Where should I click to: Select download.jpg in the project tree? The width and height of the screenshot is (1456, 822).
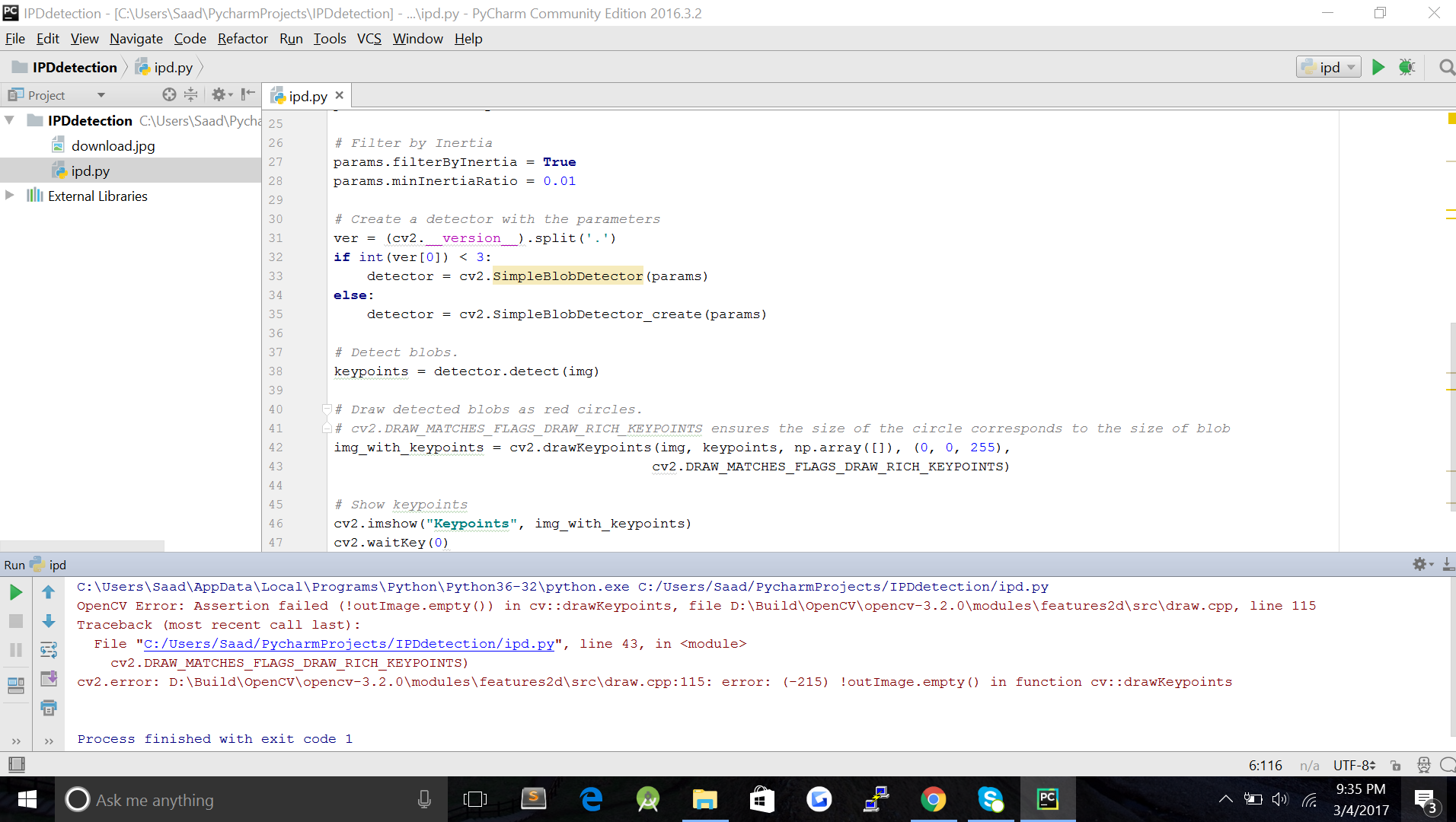click(113, 145)
